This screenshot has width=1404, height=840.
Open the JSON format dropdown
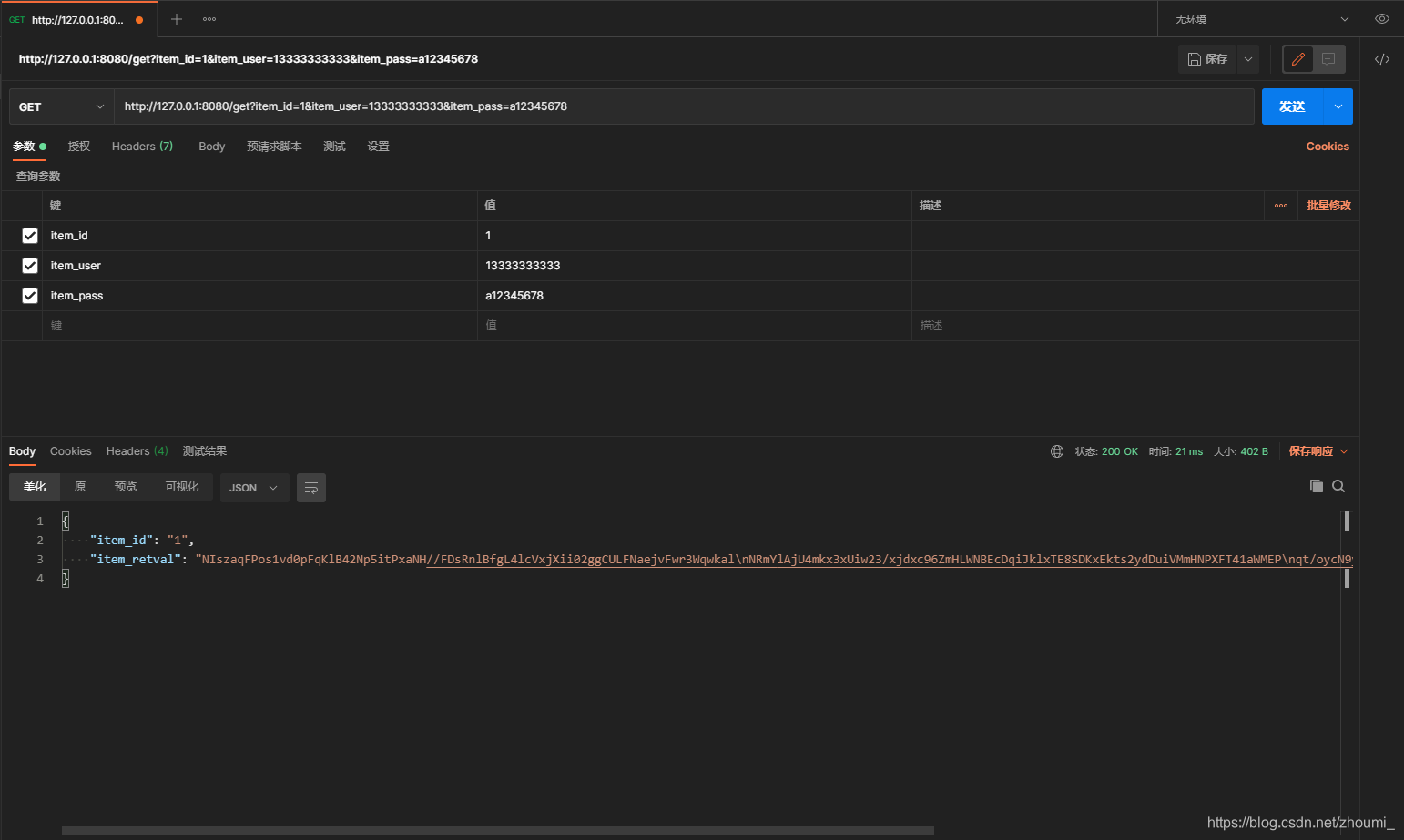coord(254,488)
